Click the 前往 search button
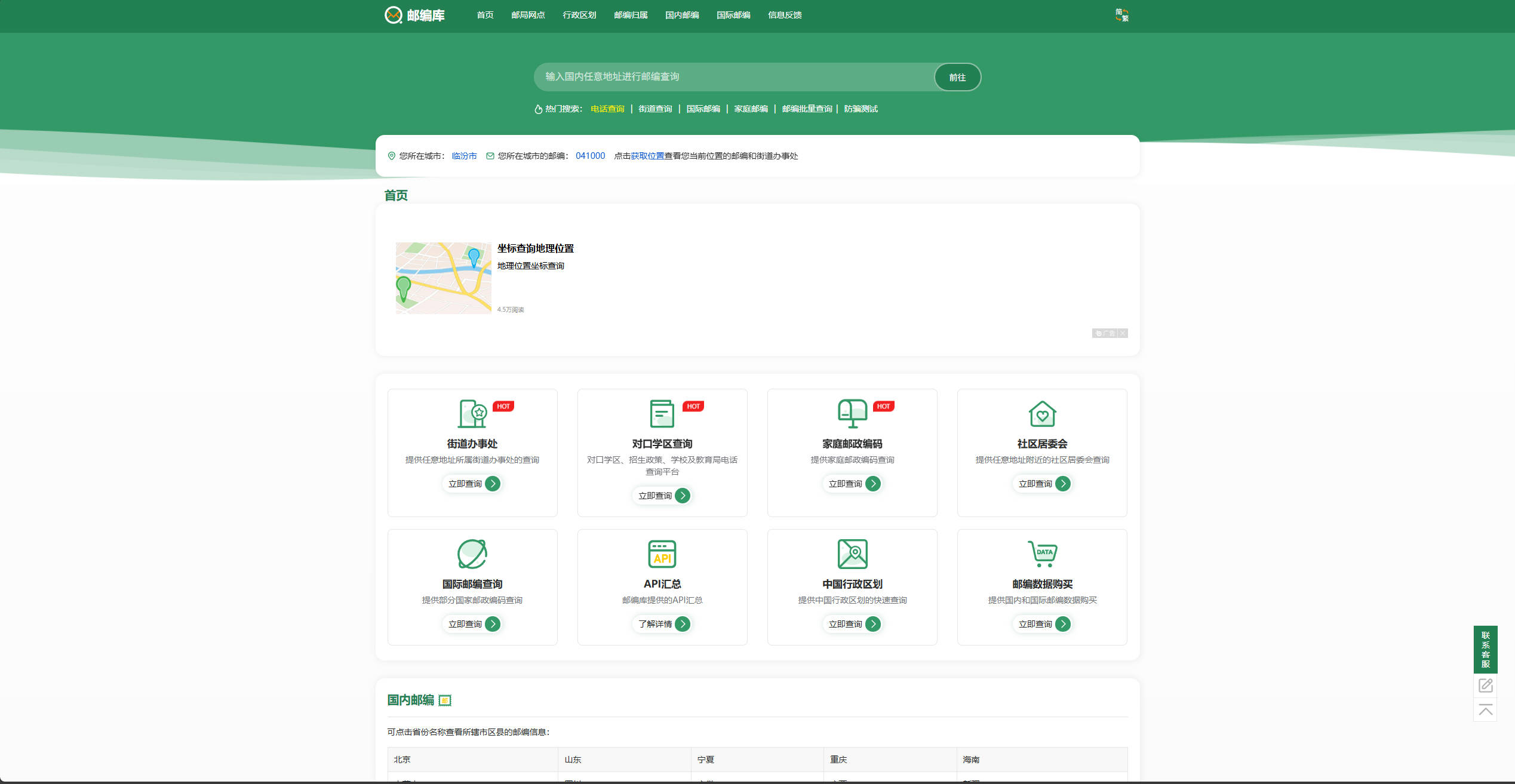 click(957, 76)
